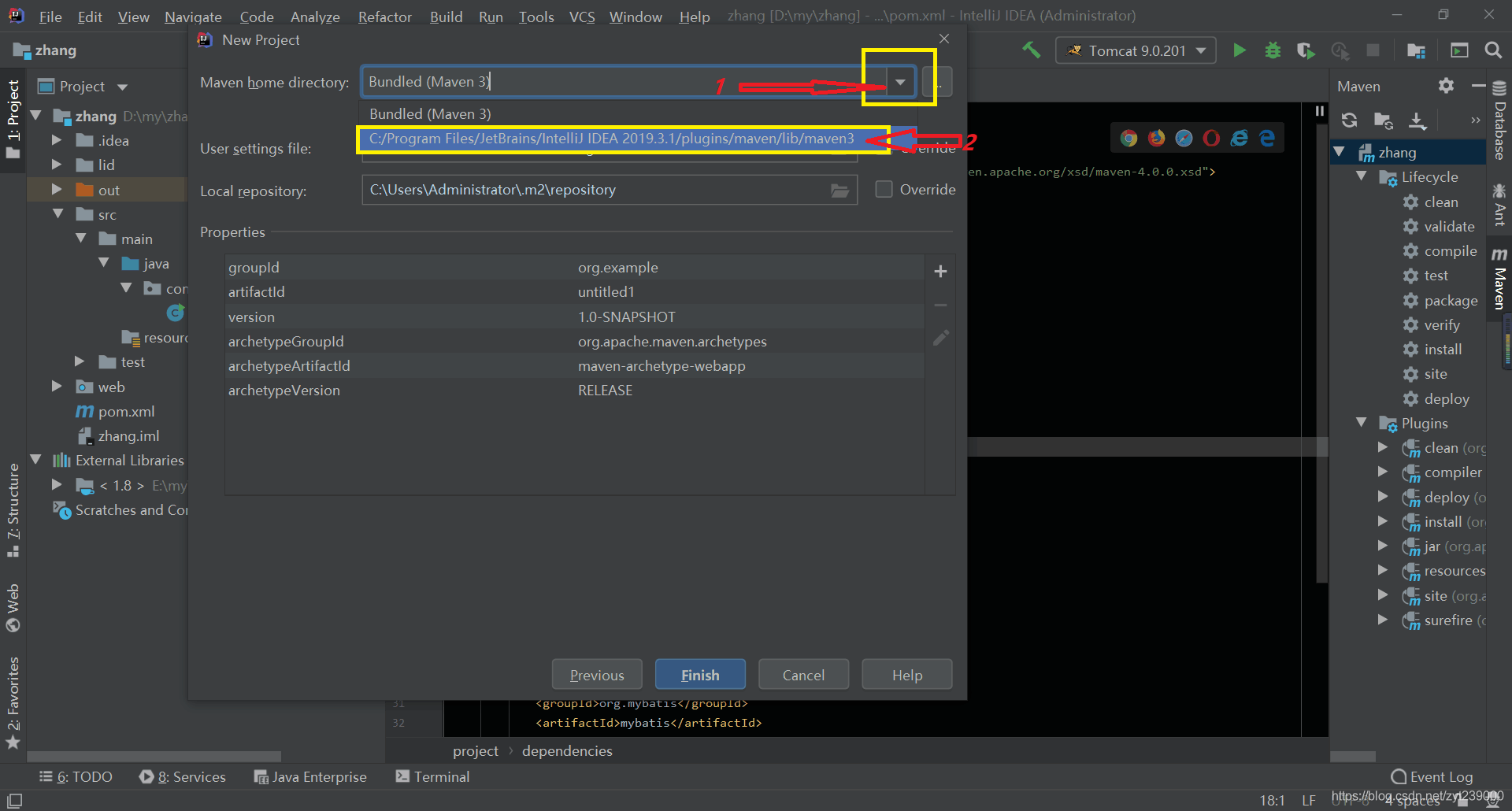Click the dependencies breadcrumb
Image resolution: width=1512 pixels, height=811 pixels.
point(567,751)
